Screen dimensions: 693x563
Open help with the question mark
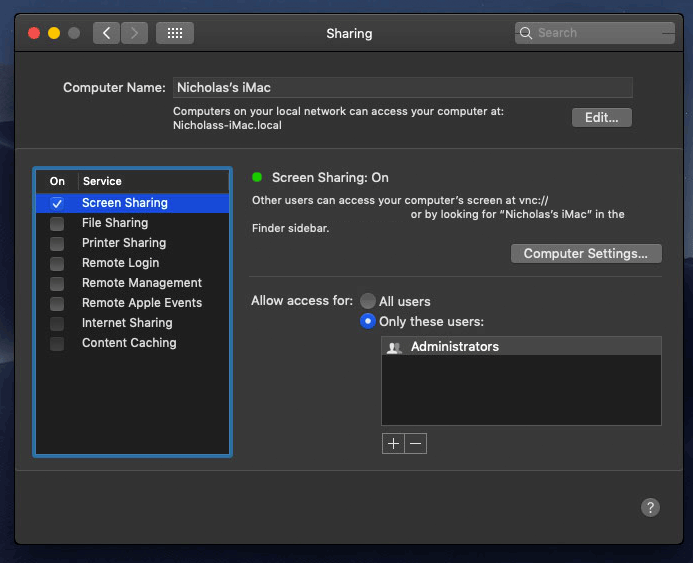pos(650,507)
